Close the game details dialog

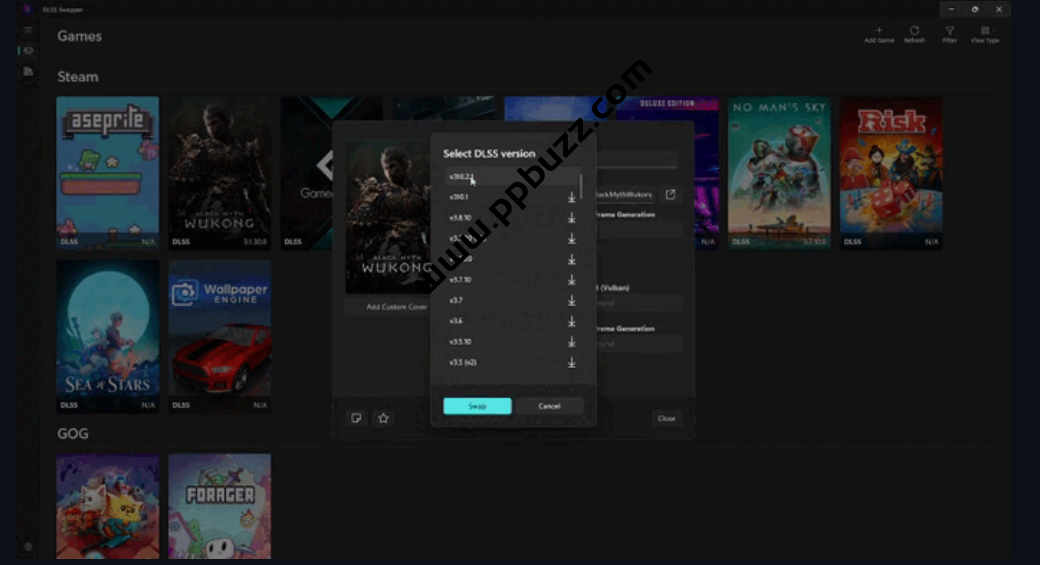pyautogui.click(x=666, y=418)
